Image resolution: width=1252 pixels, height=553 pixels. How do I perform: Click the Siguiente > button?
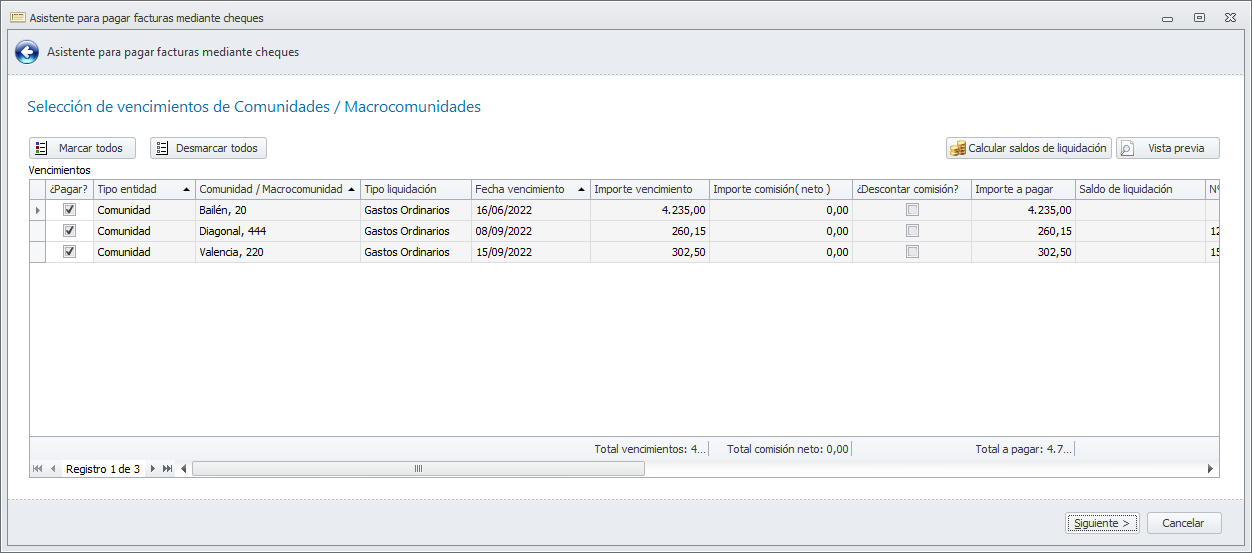(x=1102, y=523)
